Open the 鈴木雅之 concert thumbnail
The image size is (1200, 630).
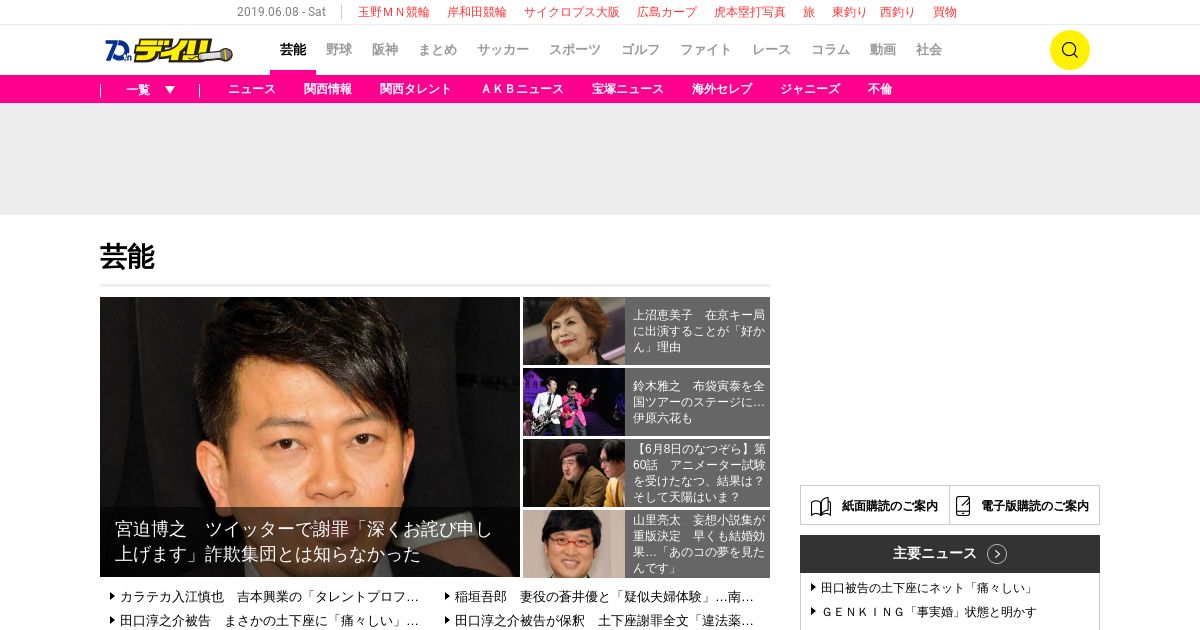click(x=574, y=402)
